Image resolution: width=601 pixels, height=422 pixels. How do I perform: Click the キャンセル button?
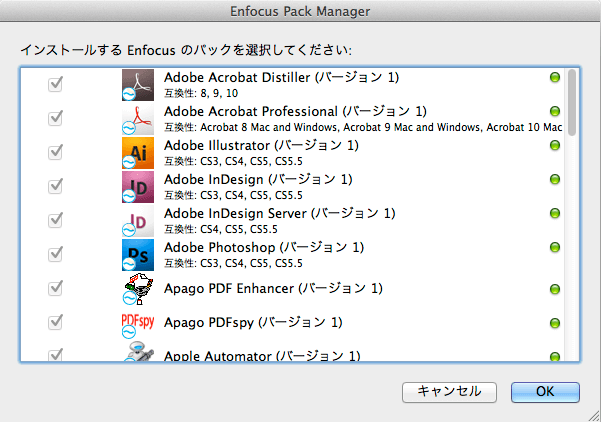click(x=449, y=392)
